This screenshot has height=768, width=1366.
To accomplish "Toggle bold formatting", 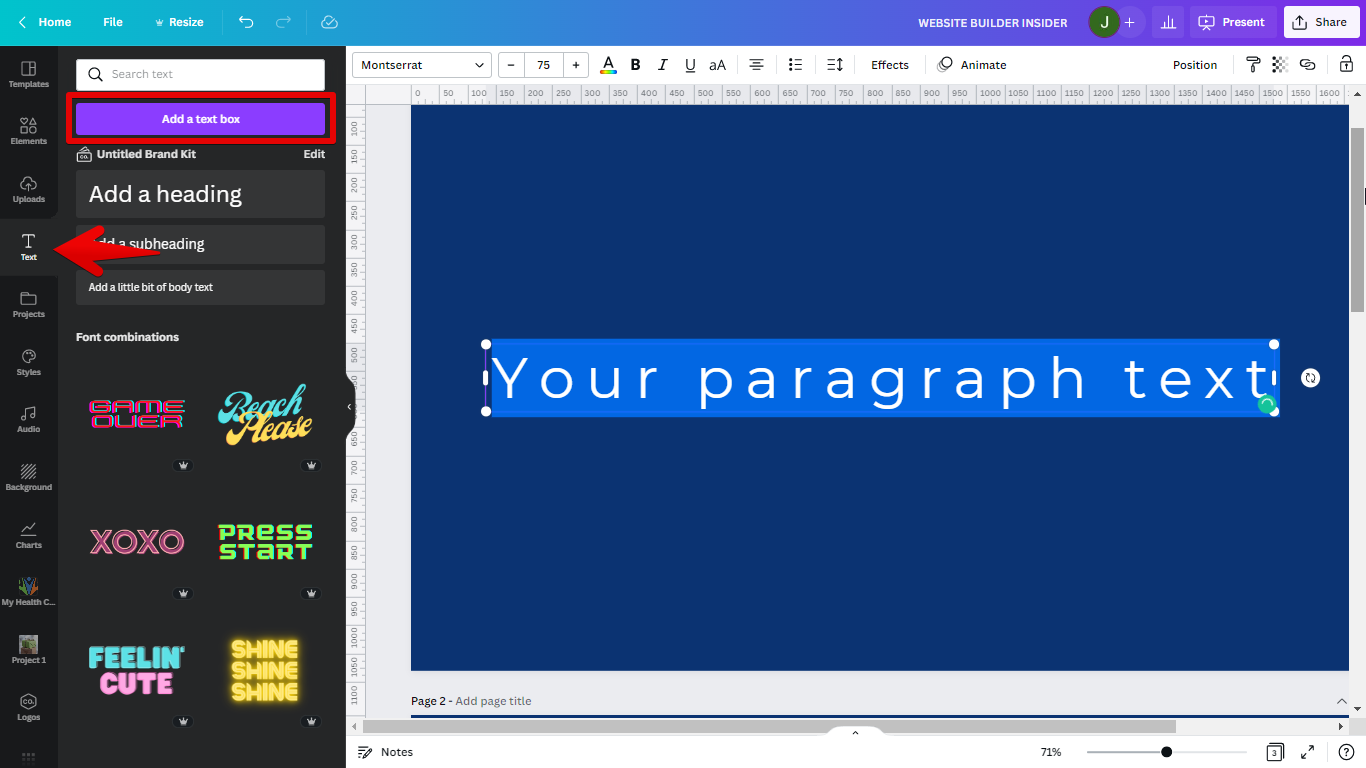I will click(x=635, y=65).
